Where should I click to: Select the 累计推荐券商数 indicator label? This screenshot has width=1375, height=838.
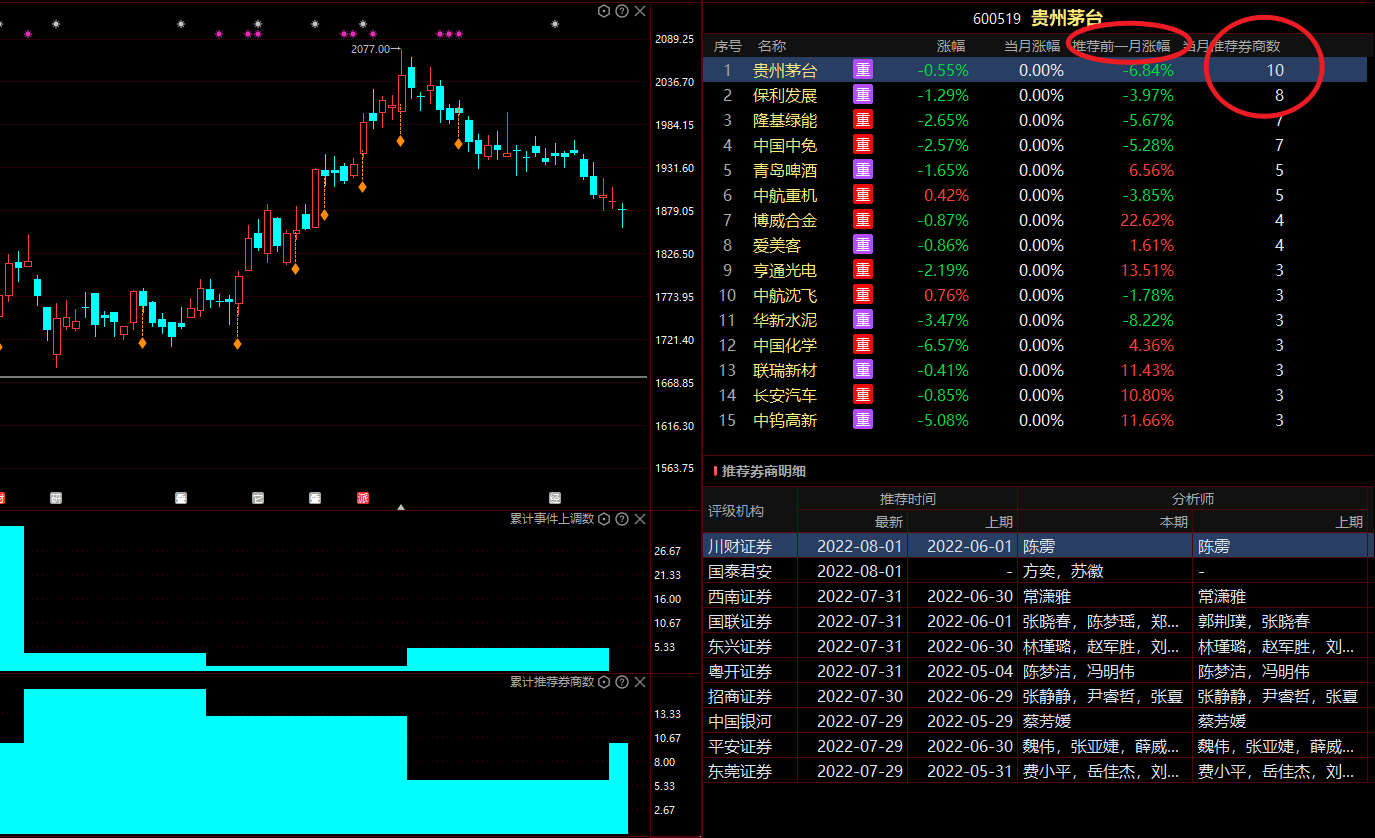[552, 682]
